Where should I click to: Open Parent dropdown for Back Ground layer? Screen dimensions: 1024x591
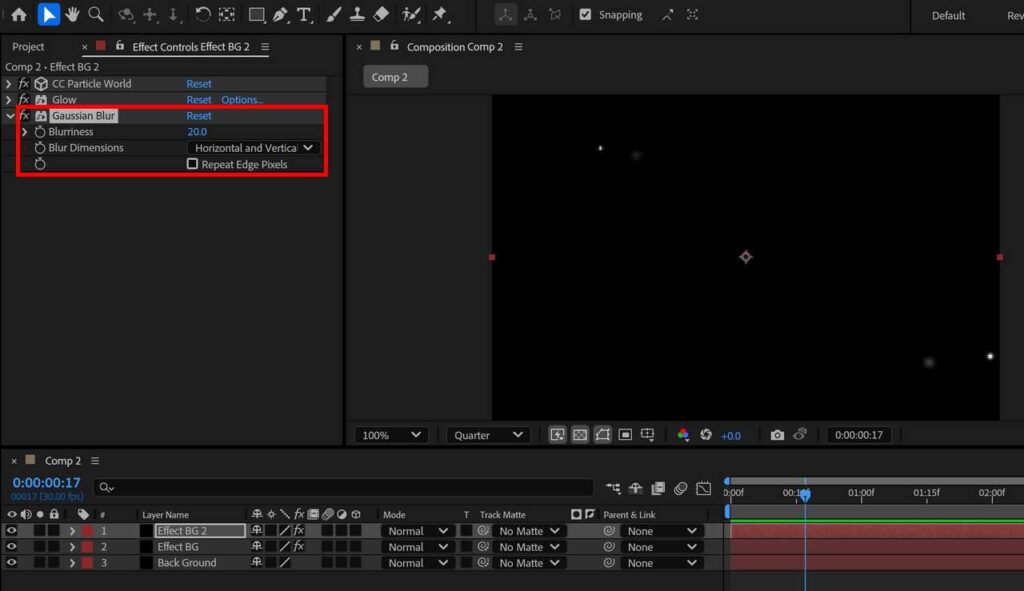tap(661, 563)
